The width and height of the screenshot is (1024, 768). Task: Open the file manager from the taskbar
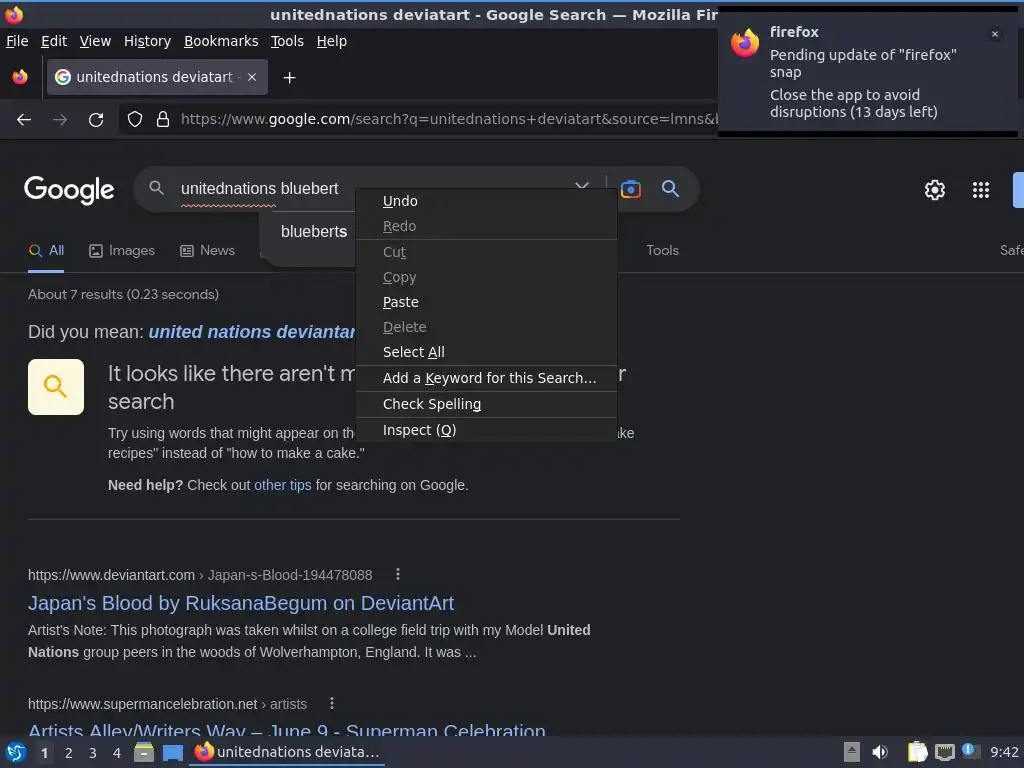pos(144,752)
